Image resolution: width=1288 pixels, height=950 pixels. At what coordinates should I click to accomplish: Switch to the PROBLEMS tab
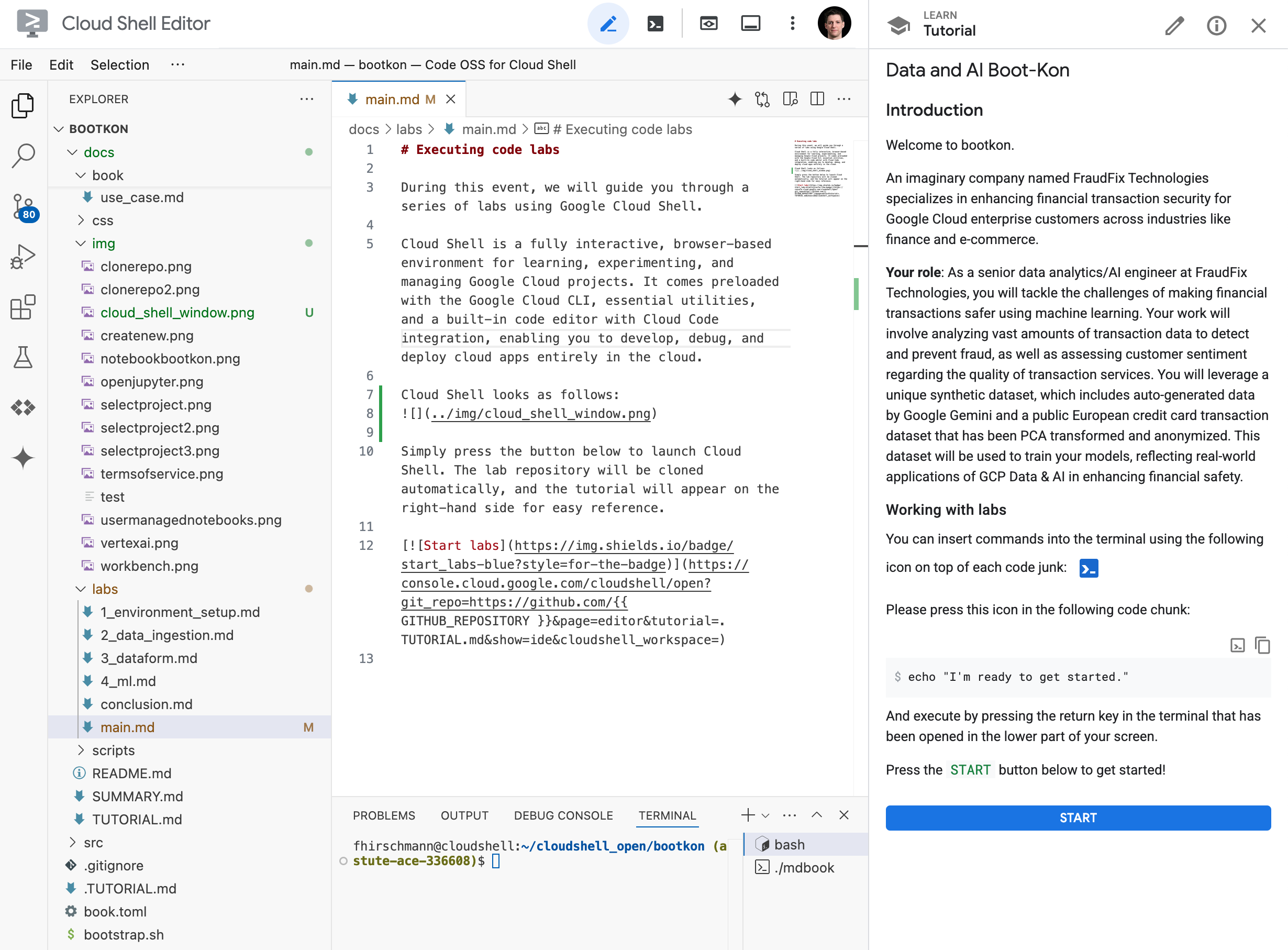pos(384,815)
